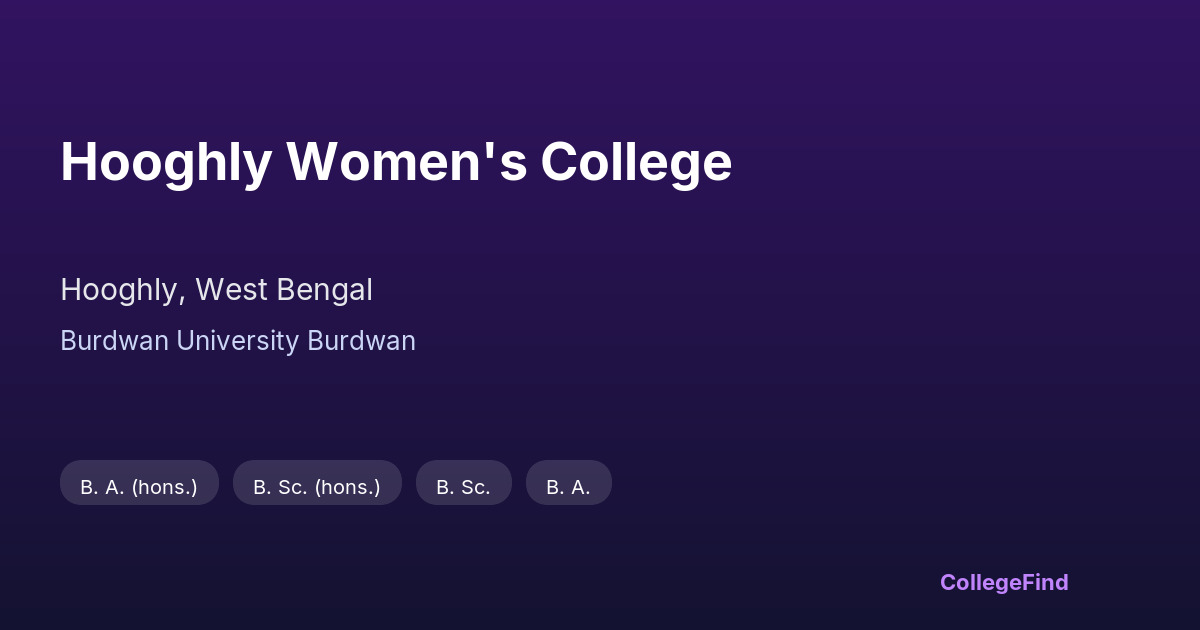This screenshot has width=1200, height=630.
Task: Click "(hons.)" inside the B. Sc. (hons.) pill
Action: 348,487
